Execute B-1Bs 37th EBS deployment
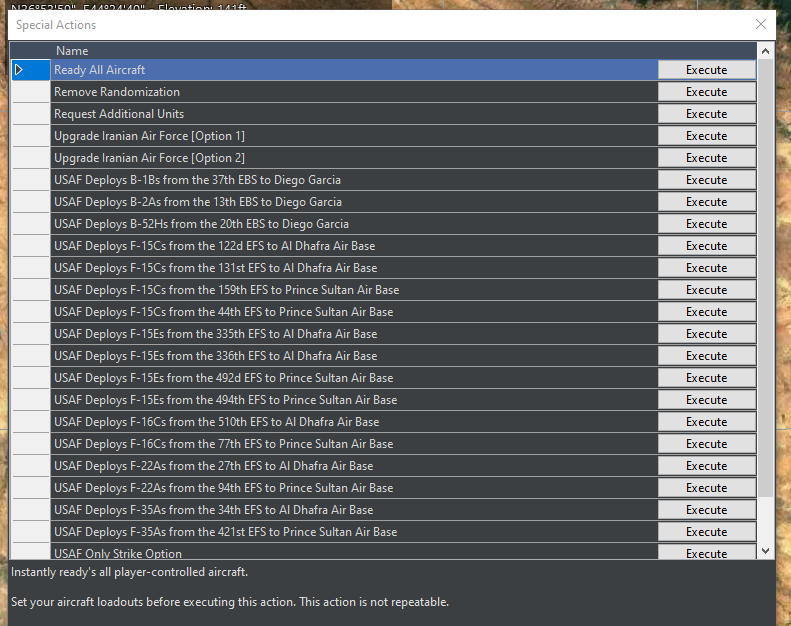Viewport: 791px width, 626px height. (707, 180)
